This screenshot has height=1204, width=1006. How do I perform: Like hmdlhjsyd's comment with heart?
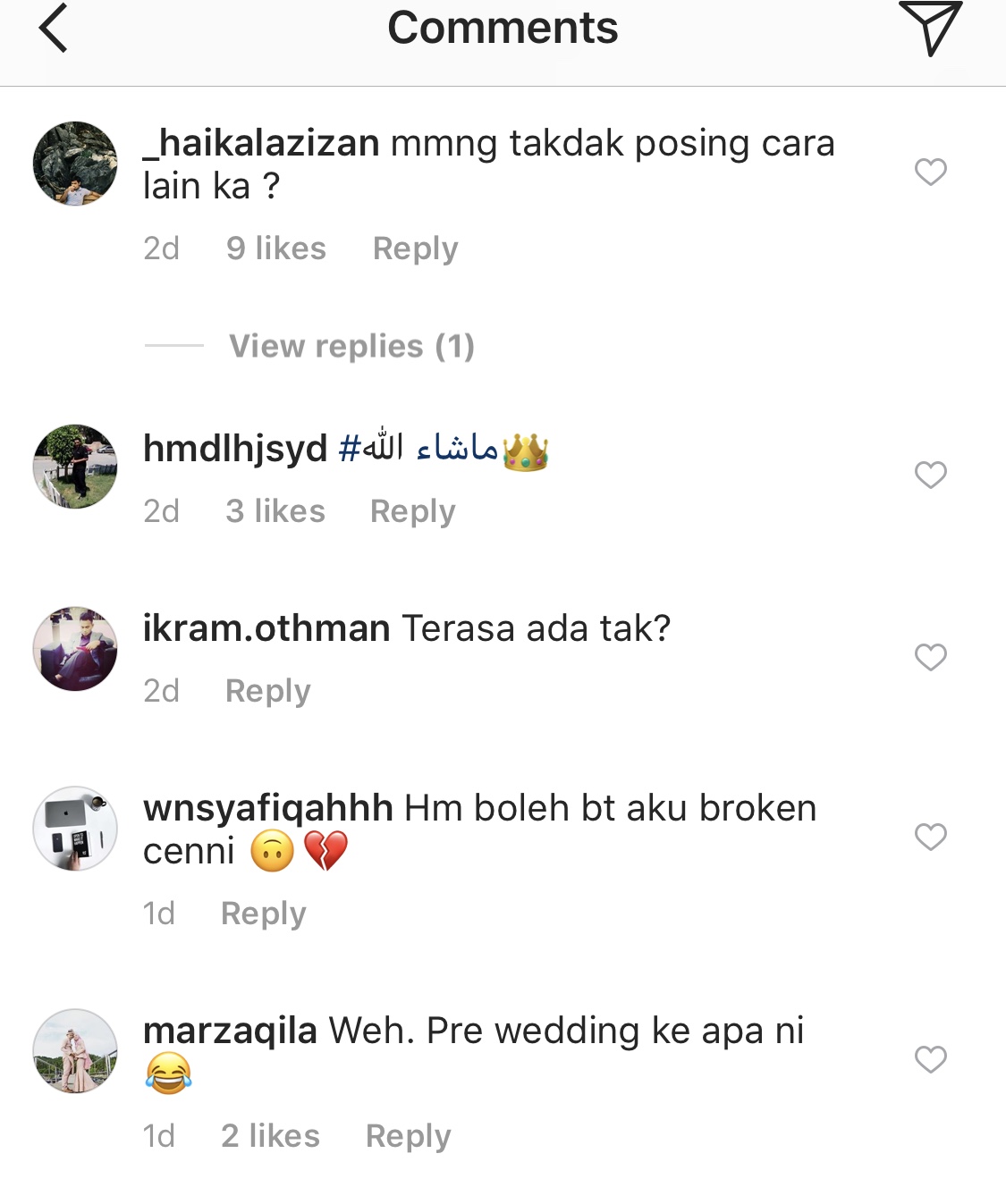coord(931,475)
